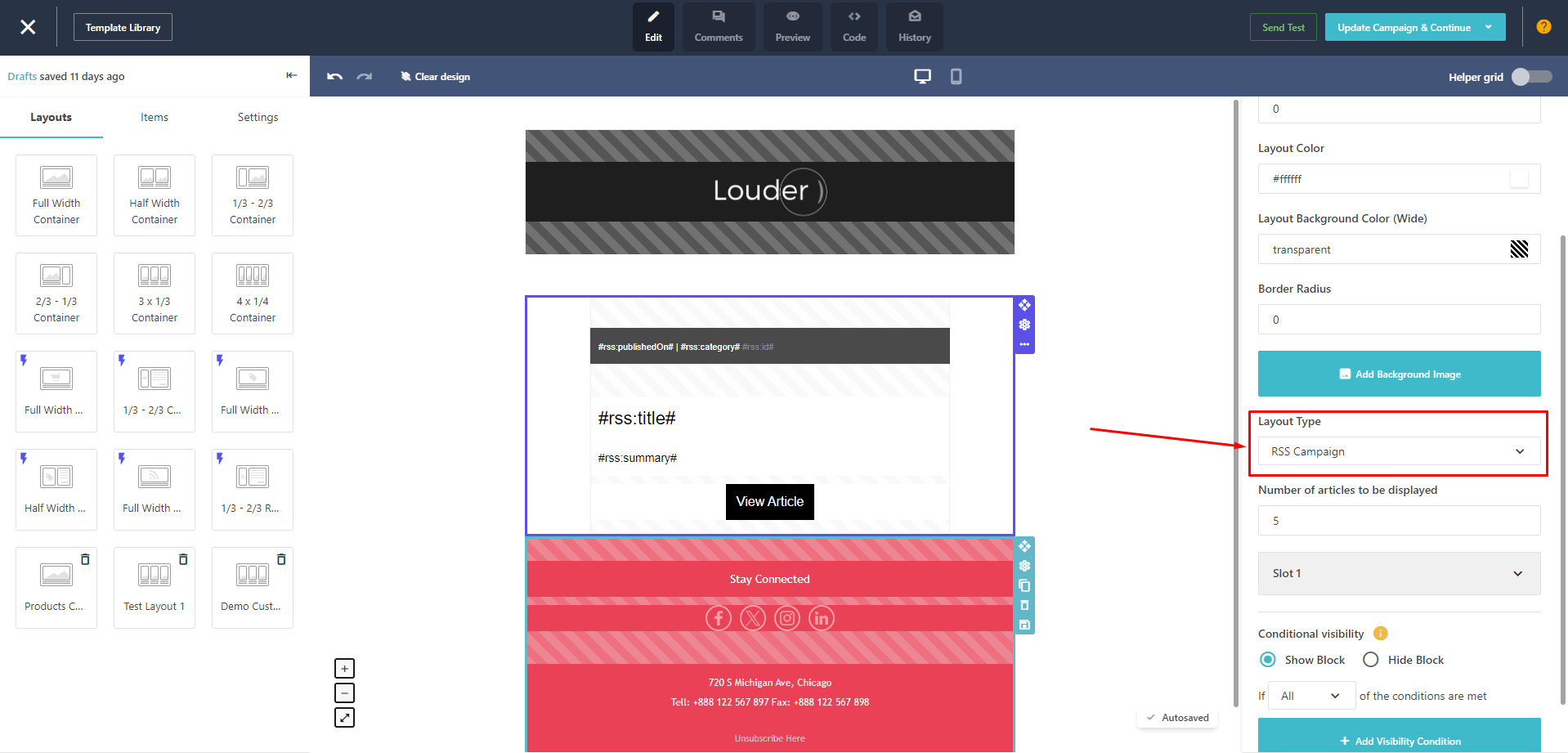
Task: Click the X (Twitter) icon in footer
Action: point(753,618)
